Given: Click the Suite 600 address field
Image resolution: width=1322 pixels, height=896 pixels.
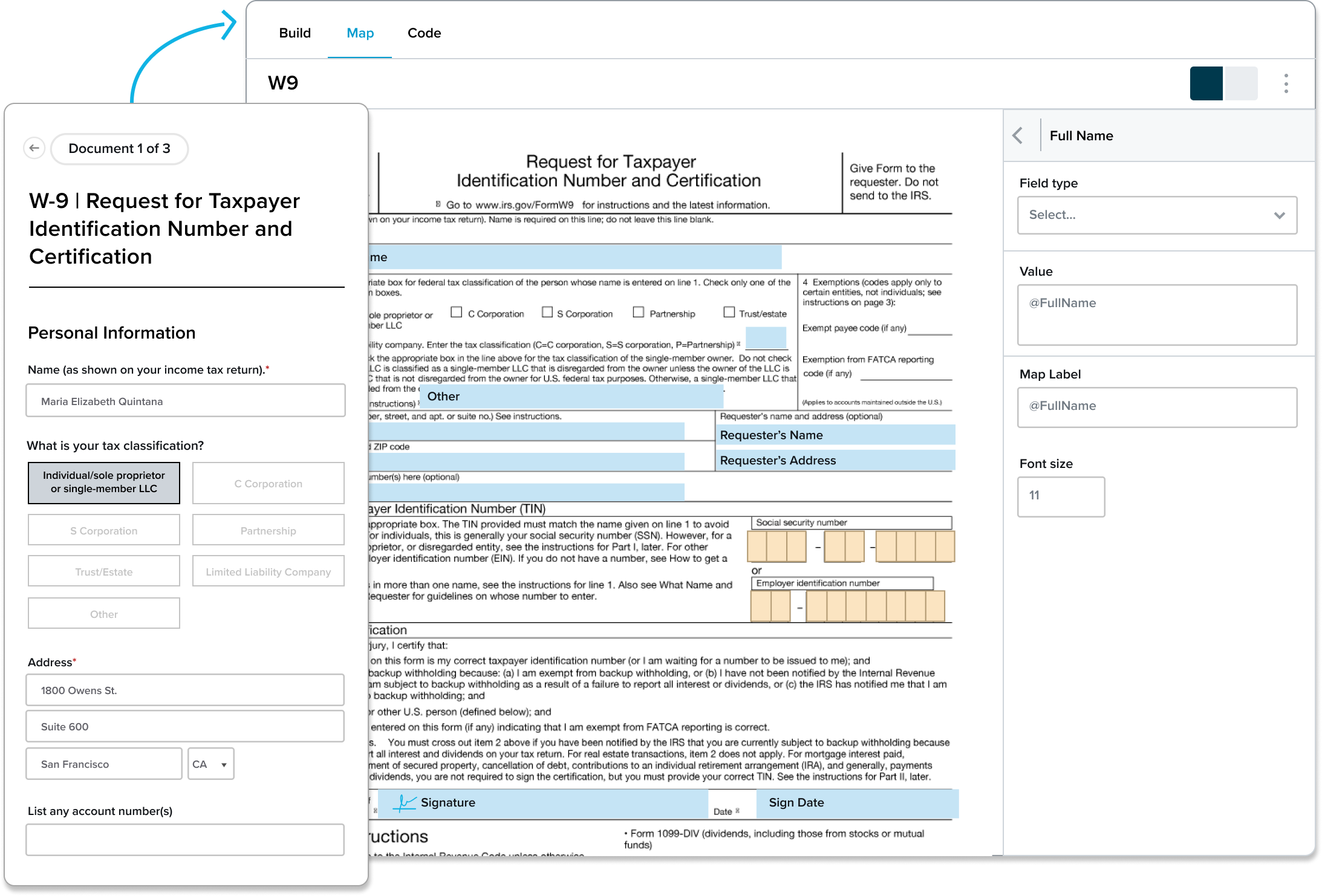Looking at the screenshot, I should (185, 727).
